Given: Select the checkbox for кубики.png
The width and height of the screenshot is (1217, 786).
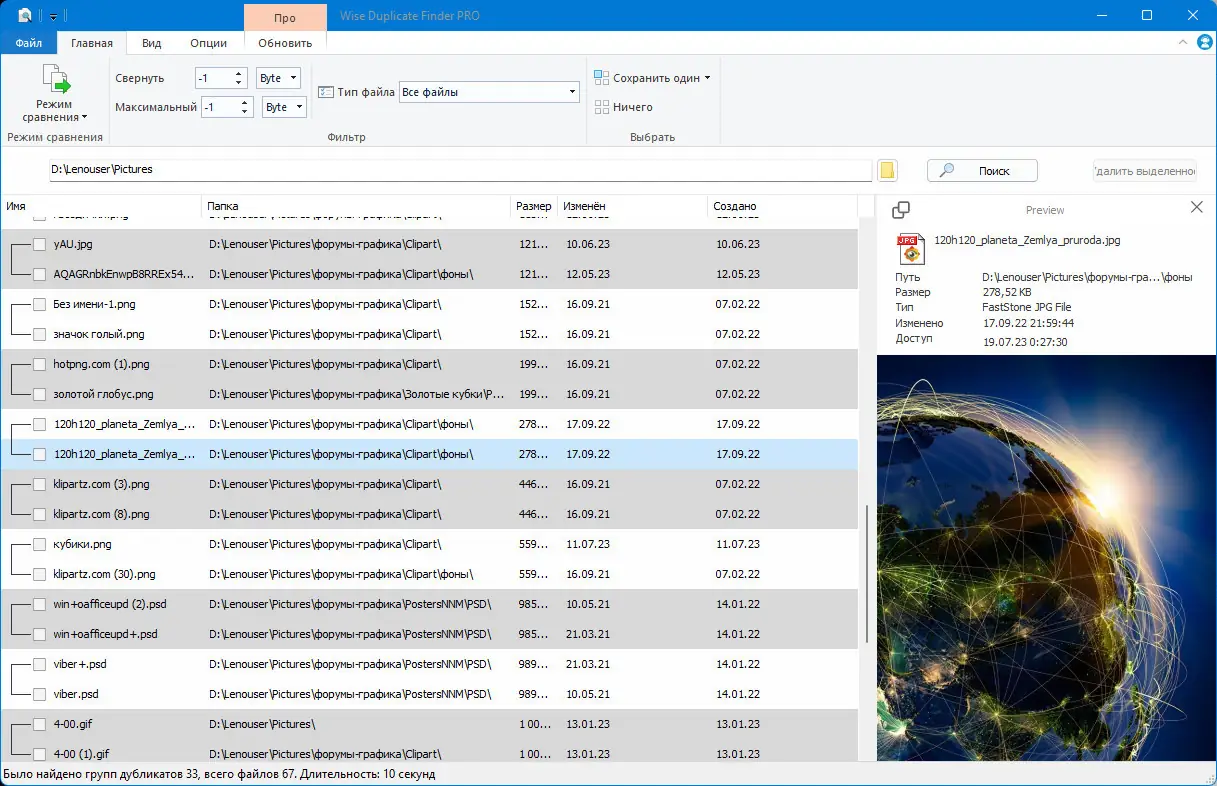Looking at the screenshot, I should pos(39,544).
